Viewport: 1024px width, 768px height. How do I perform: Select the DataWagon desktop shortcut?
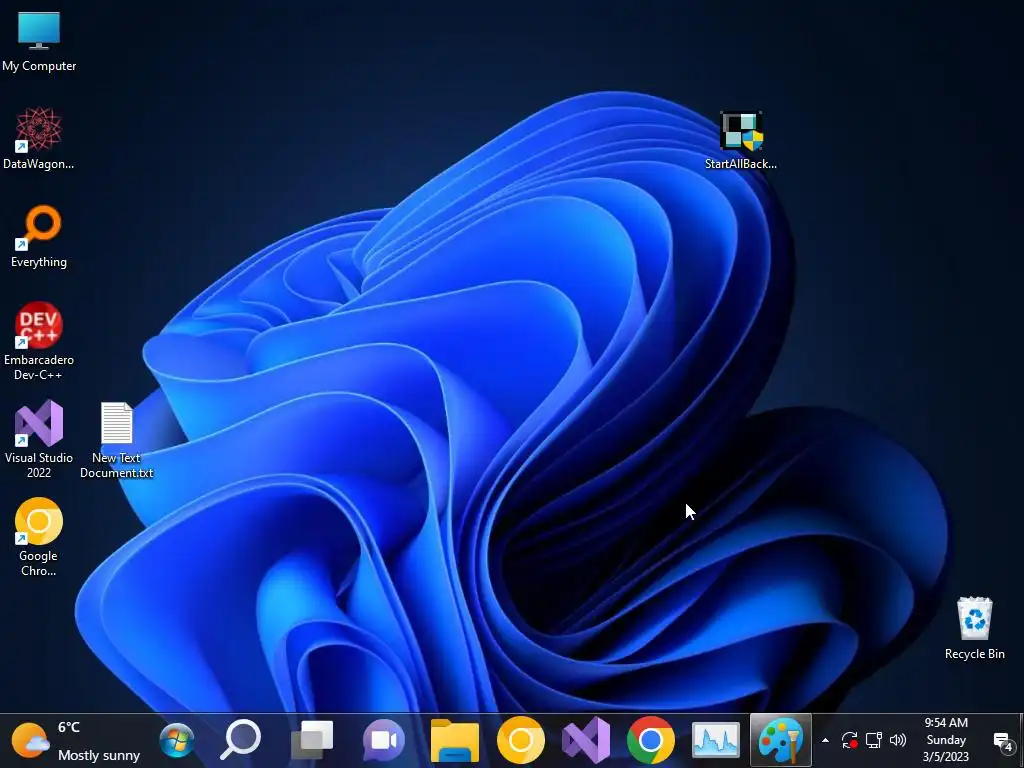point(39,138)
